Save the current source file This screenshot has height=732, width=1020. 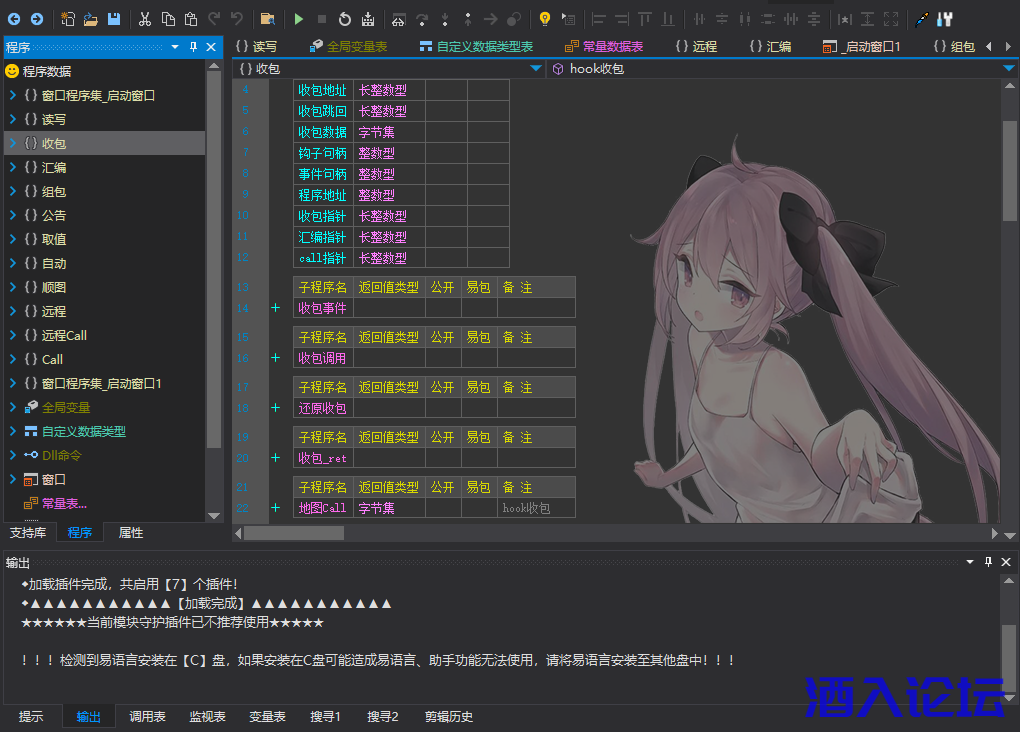(113, 18)
